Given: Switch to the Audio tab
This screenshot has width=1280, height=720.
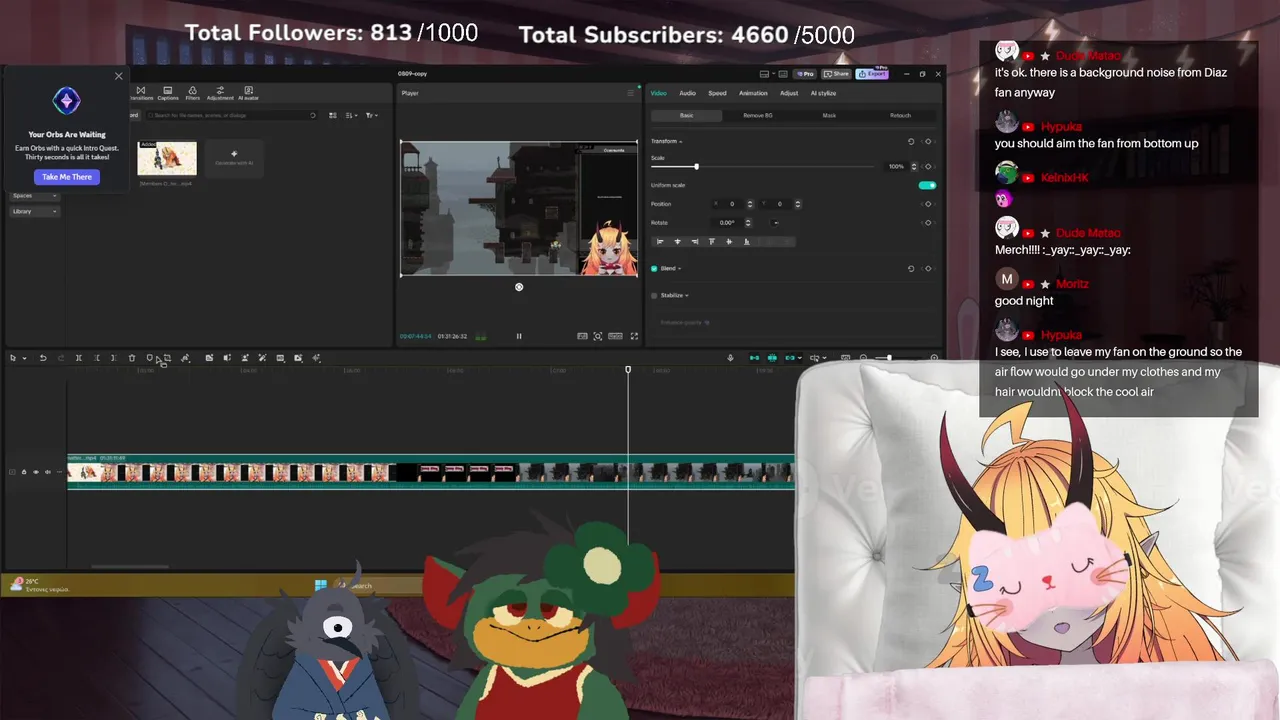Looking at the screenshot, I should pyautogui.click(x=687, y=93).
